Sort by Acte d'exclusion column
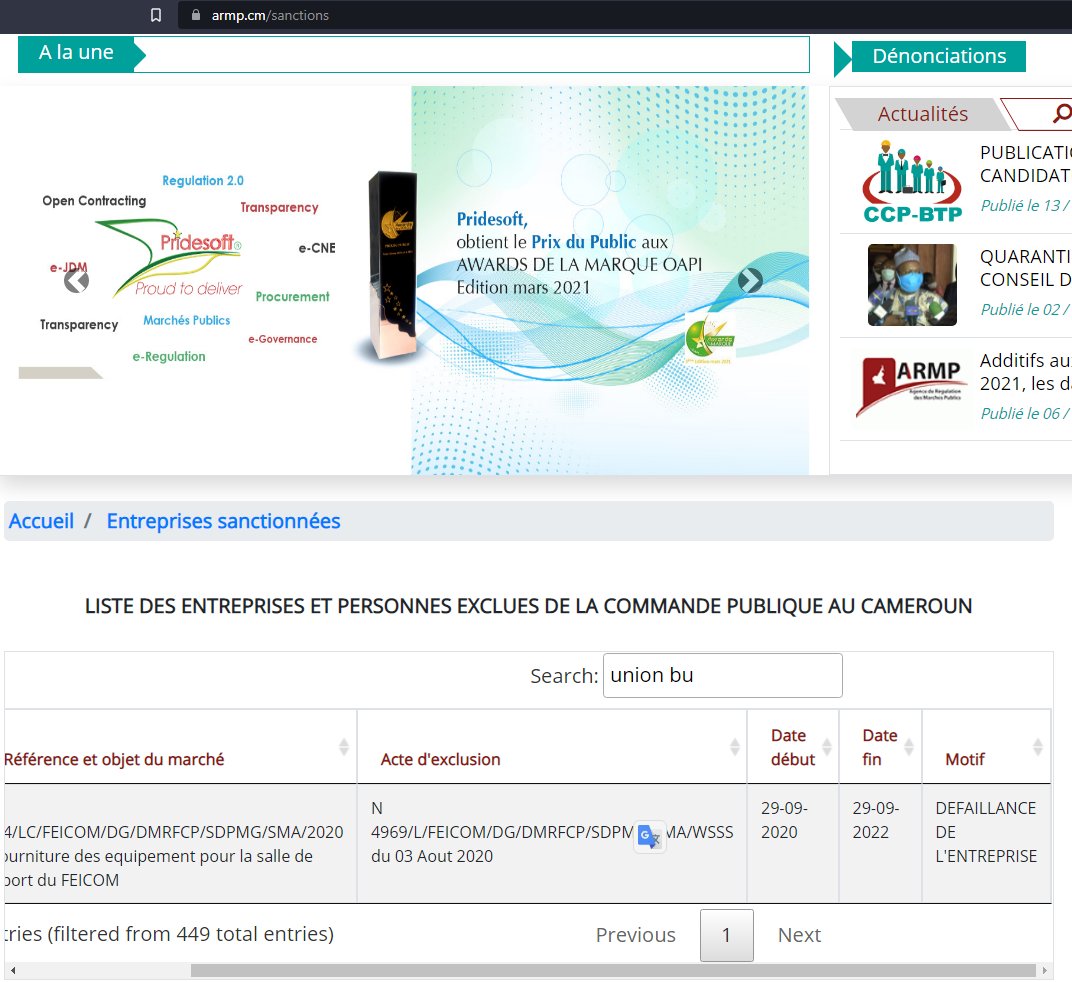 (552, 747)
